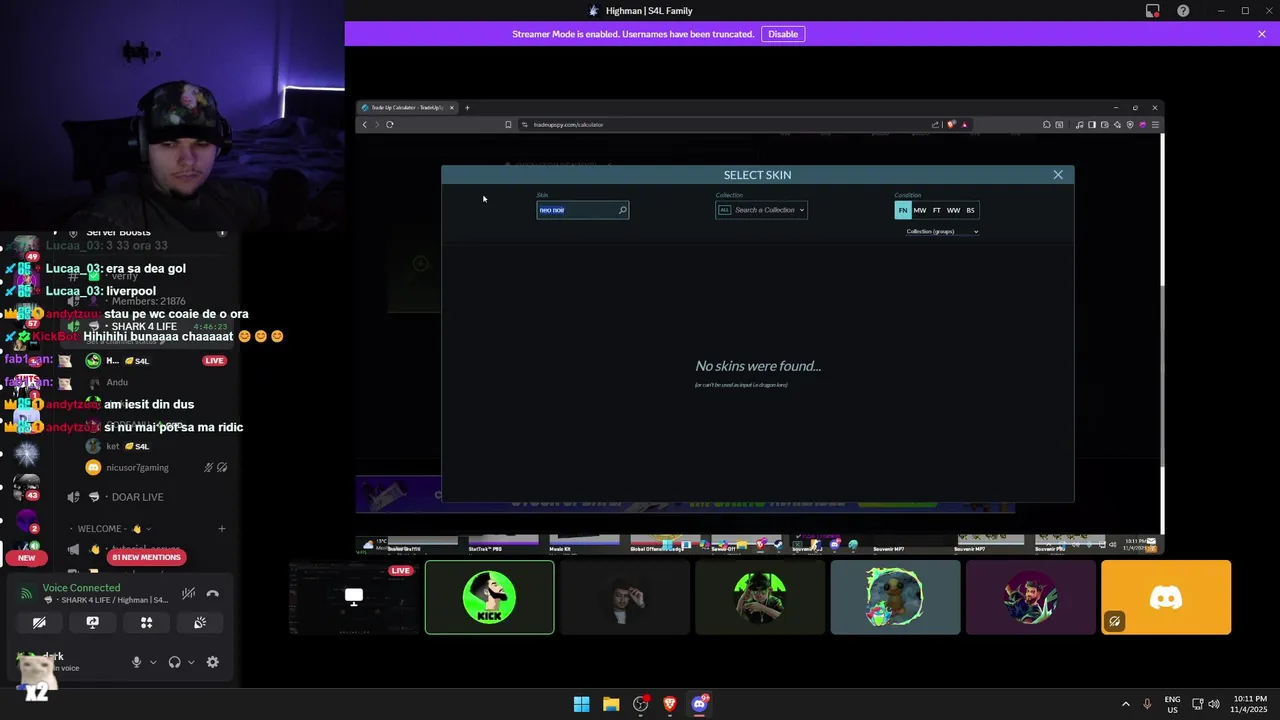Screen dimensions: 1280x720
Task: Click the browser page share icon
Action: pos(935,125)
